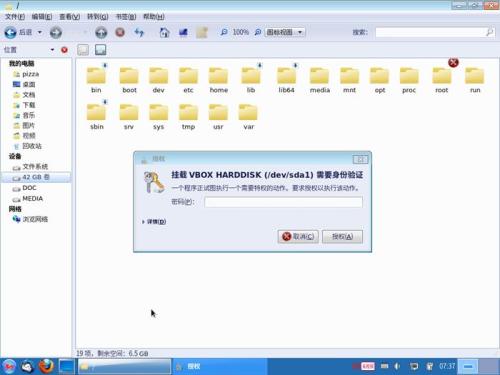Open the 文件 menu
Image resolution: width=500 pixels, height=375 pixels.
(15, 17)
